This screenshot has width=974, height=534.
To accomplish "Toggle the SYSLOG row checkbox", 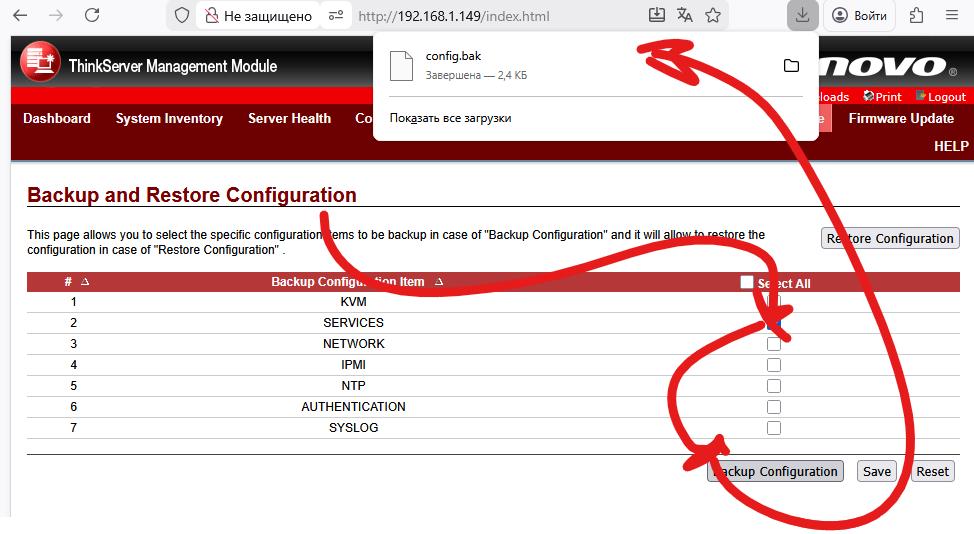I will click(x=773, y=428).
